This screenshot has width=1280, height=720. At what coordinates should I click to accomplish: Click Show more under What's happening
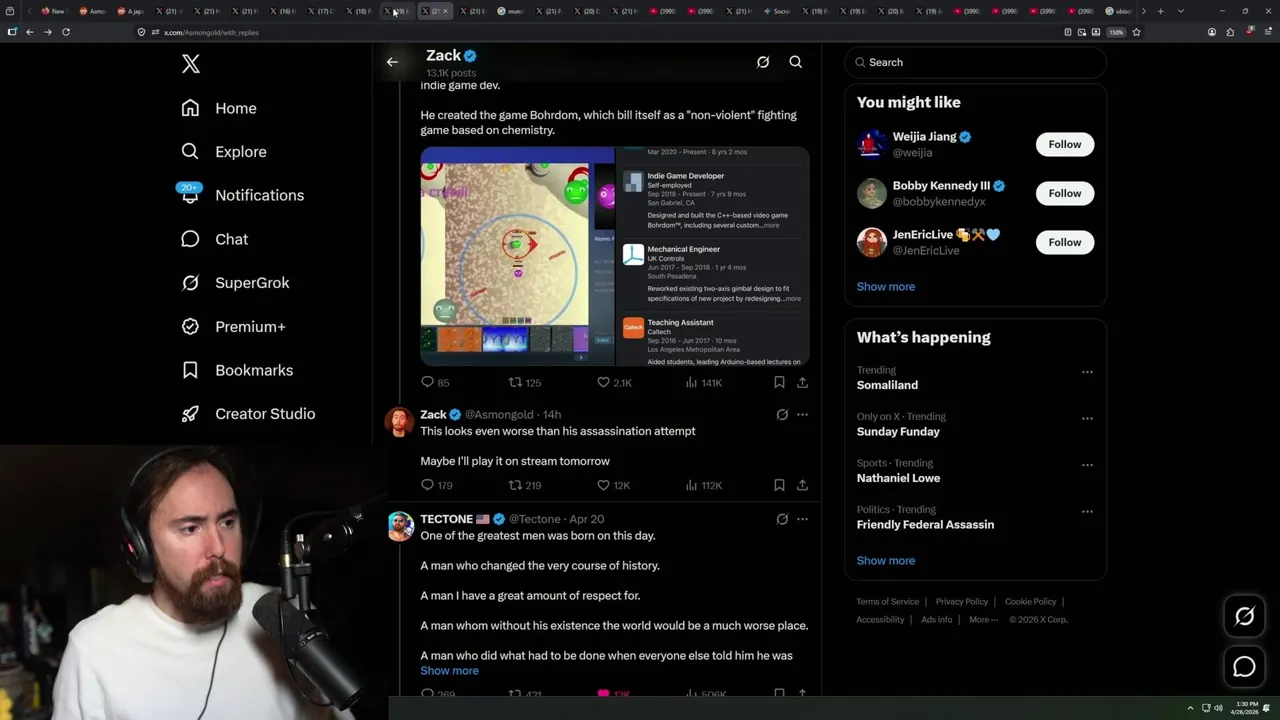(886, 561)
